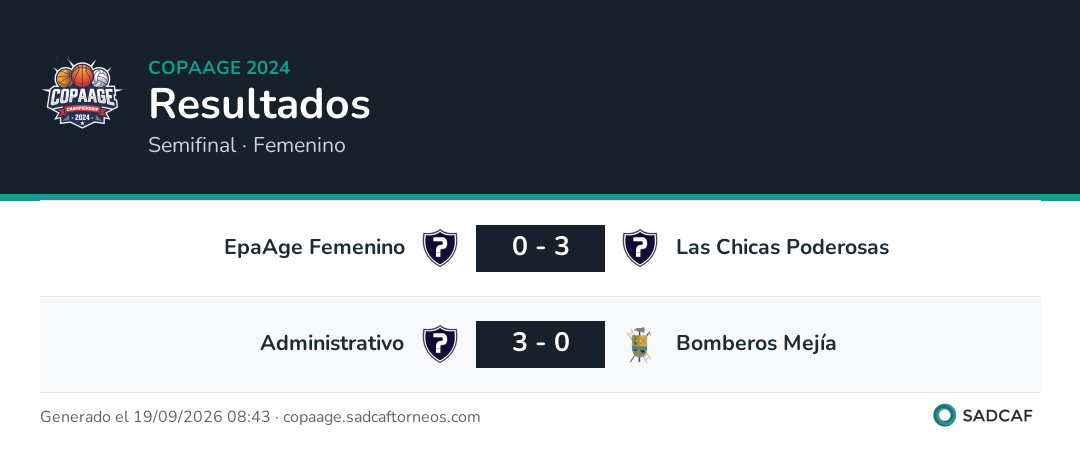The width and height of the screenshot is (1080, 468).
Task: Select the Administrativo team name
Action: [x=332, y=343]
